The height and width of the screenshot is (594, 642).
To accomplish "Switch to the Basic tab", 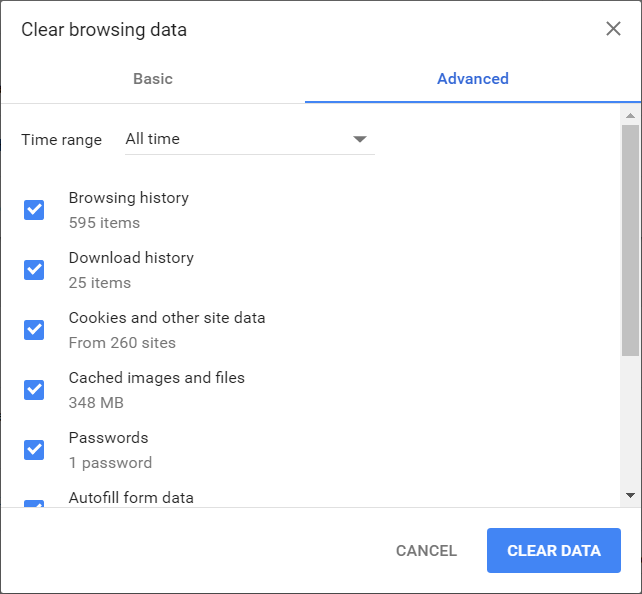I will (153, 79).
